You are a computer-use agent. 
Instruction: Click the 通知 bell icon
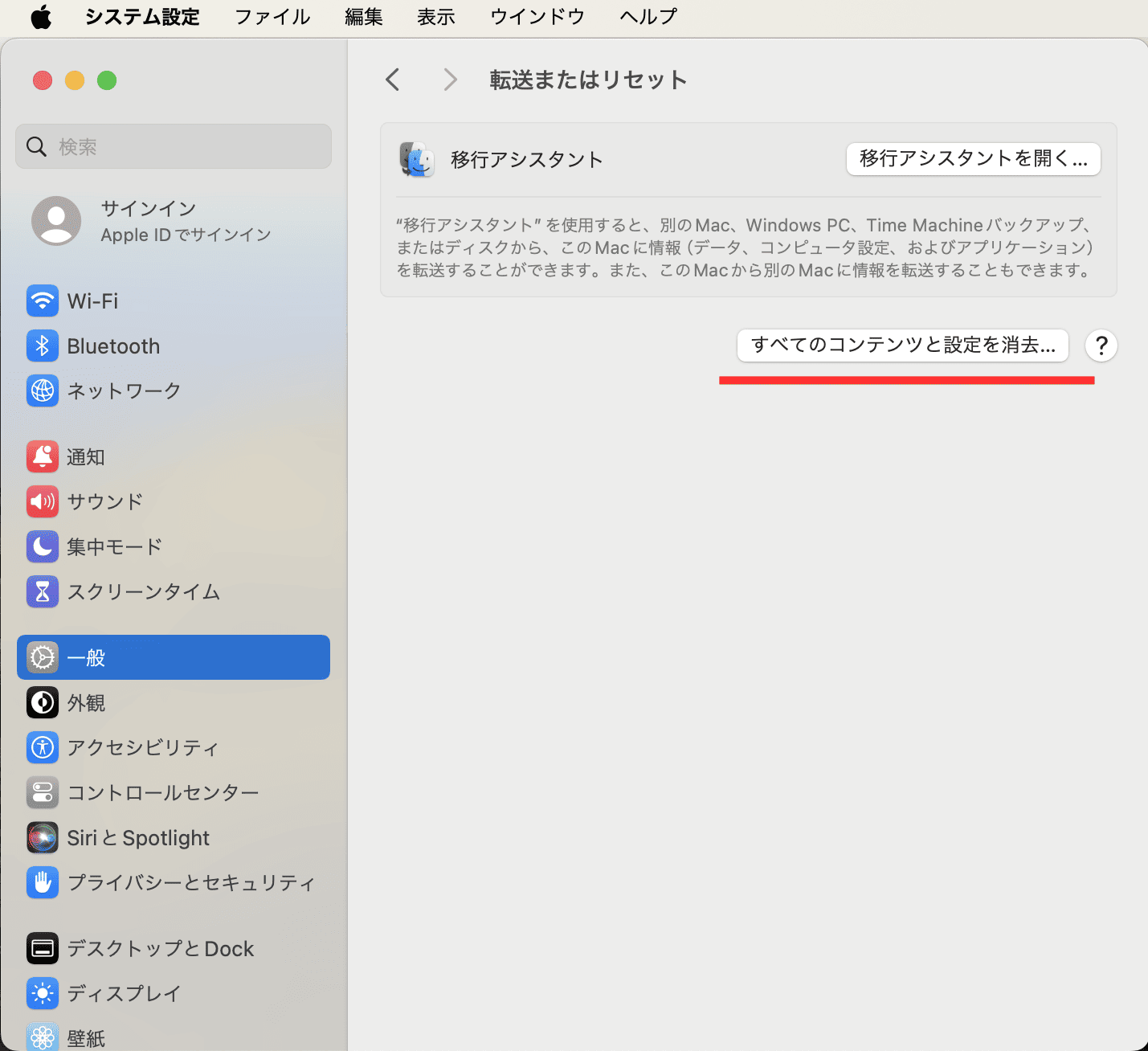click(43, 456)
